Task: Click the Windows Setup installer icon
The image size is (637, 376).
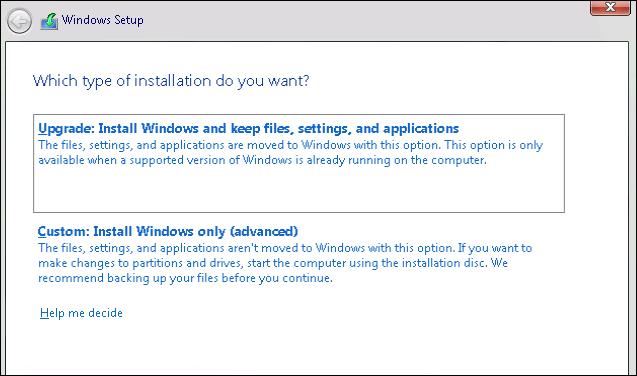Action: 49,21
